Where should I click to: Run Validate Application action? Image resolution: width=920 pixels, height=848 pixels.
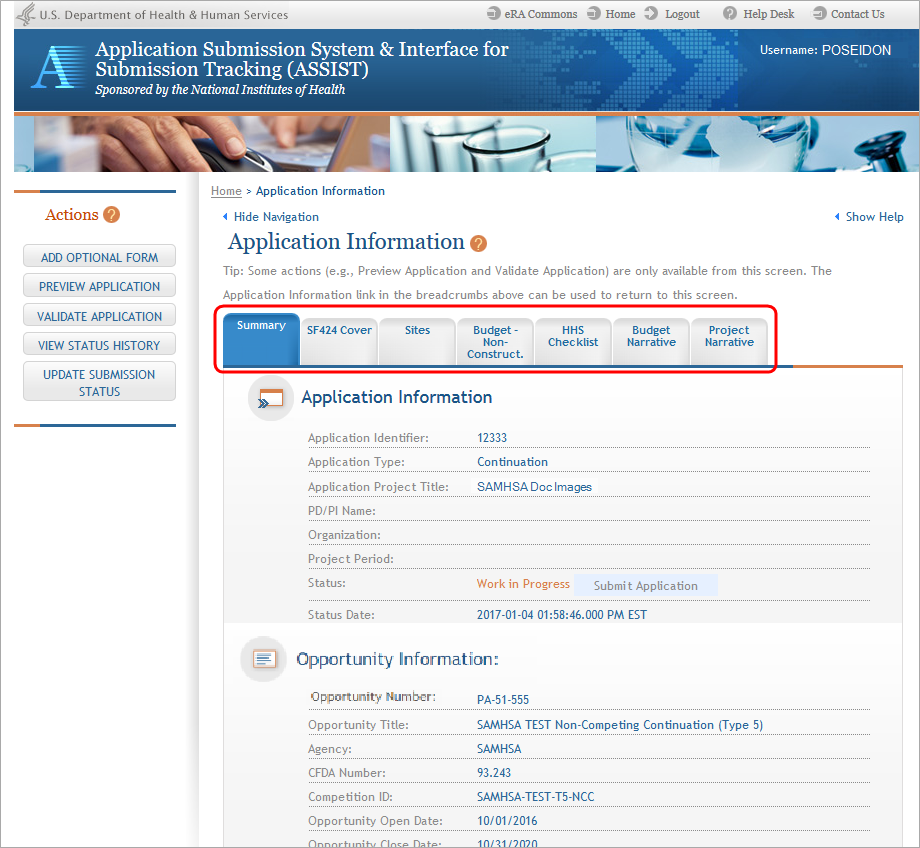point(99,316)
